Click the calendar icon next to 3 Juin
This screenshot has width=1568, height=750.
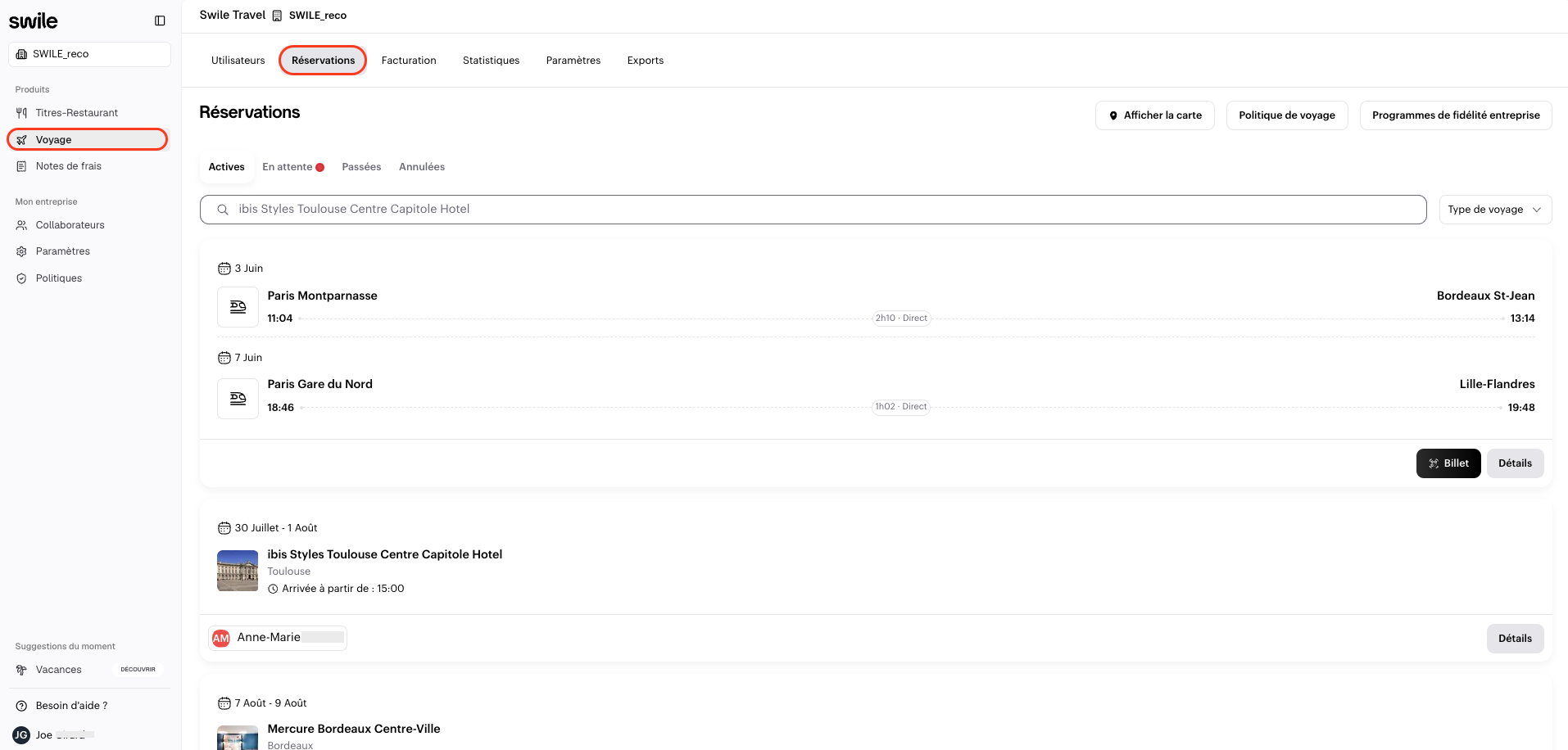[x=224, y=269]
